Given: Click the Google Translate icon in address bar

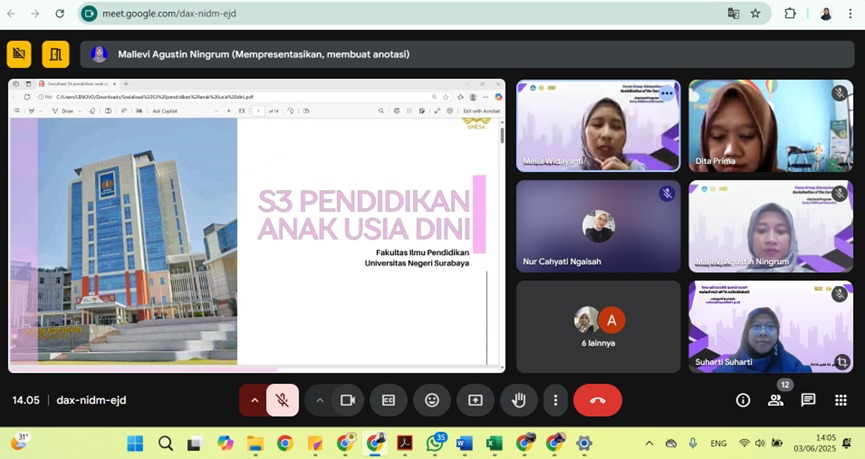Looking at the screenshot, I should (x=733, y=14).
